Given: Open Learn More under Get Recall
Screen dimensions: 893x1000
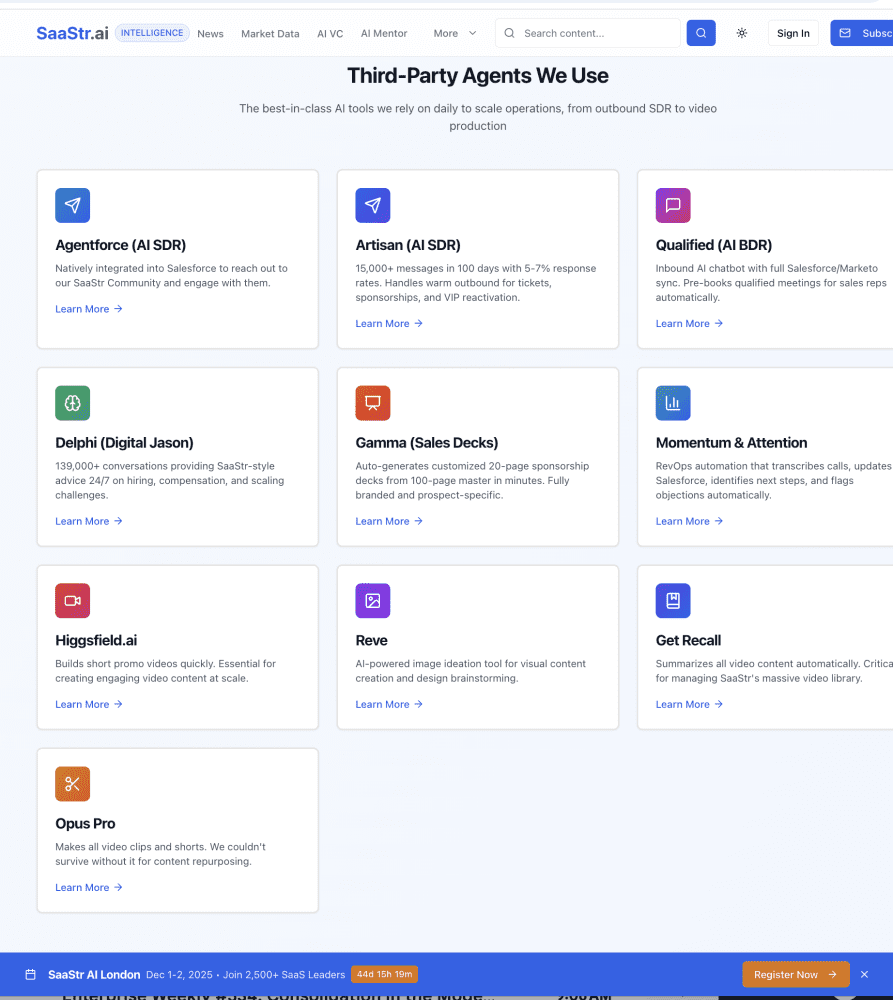Looking at the screenshot, I should (x=690, y=704).
